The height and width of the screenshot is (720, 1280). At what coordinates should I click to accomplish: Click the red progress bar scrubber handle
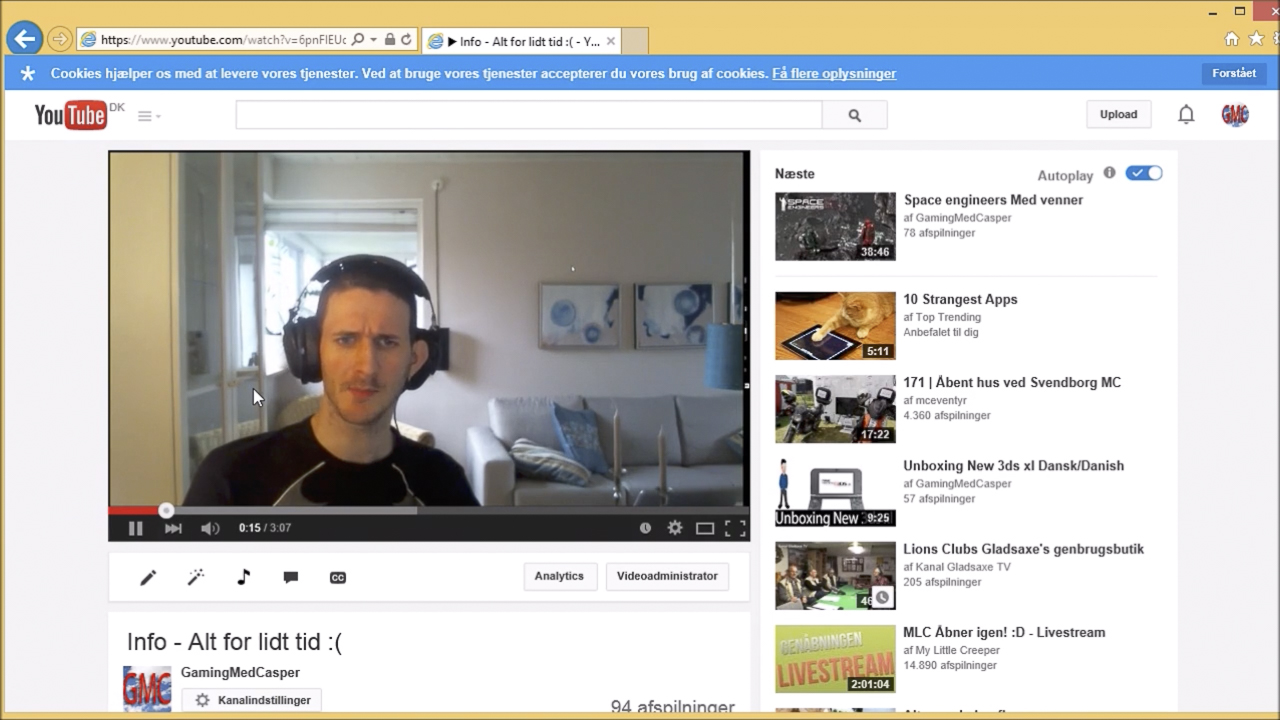click(166, 510)
